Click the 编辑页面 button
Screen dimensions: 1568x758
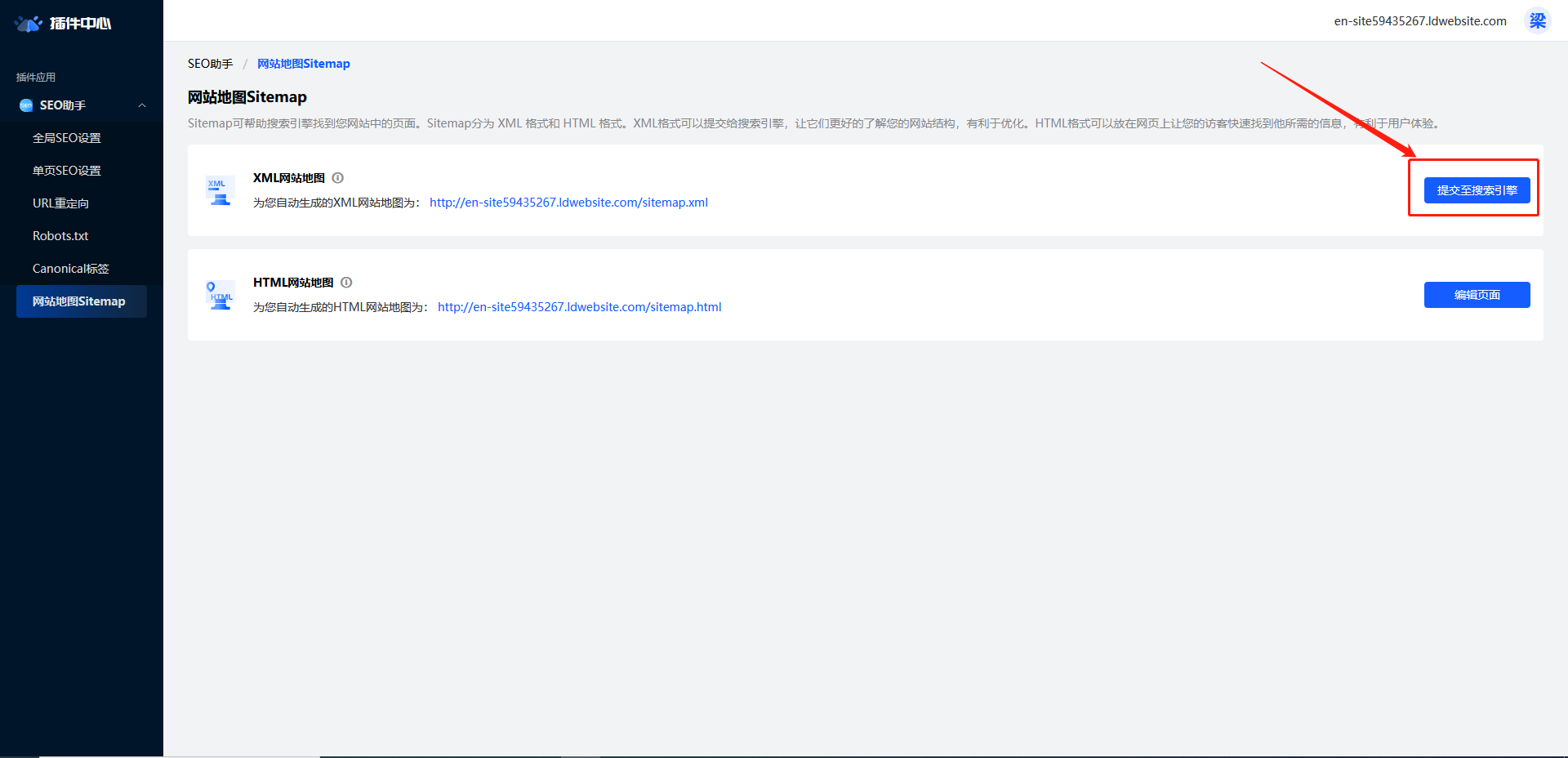point(1477,295)
